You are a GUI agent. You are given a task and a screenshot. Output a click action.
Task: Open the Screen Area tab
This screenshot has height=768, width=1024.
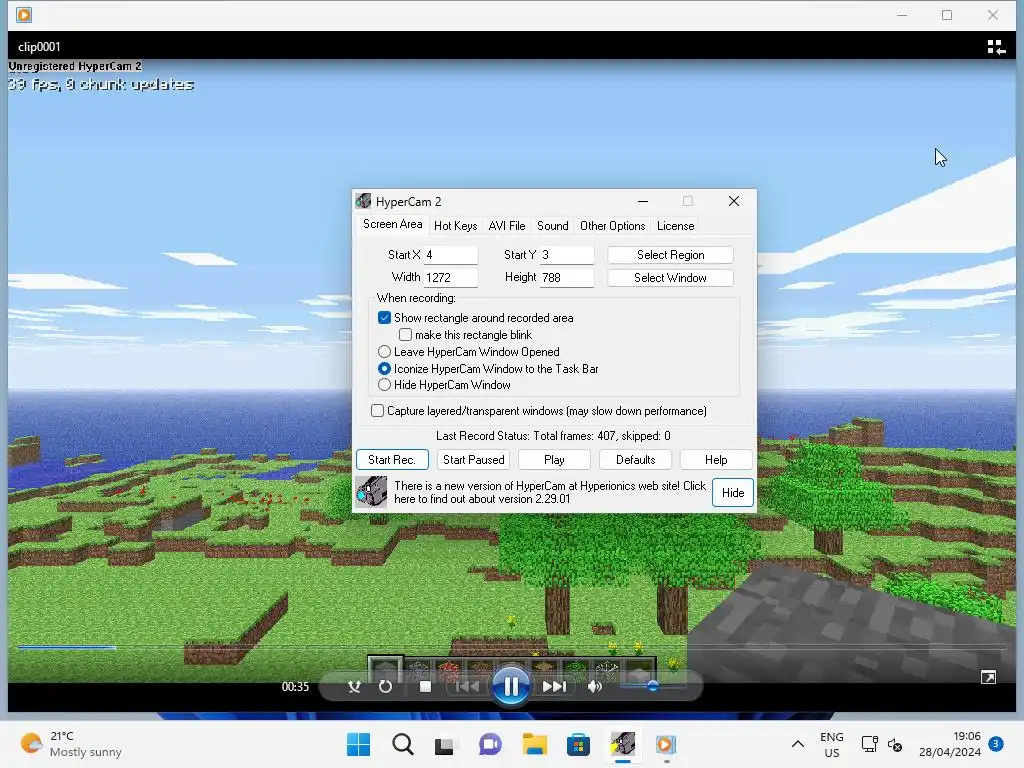(392, 224)
